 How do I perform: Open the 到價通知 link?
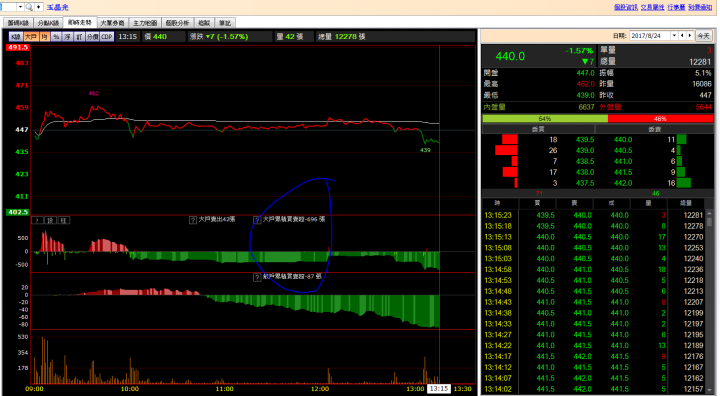pos(700,7)
